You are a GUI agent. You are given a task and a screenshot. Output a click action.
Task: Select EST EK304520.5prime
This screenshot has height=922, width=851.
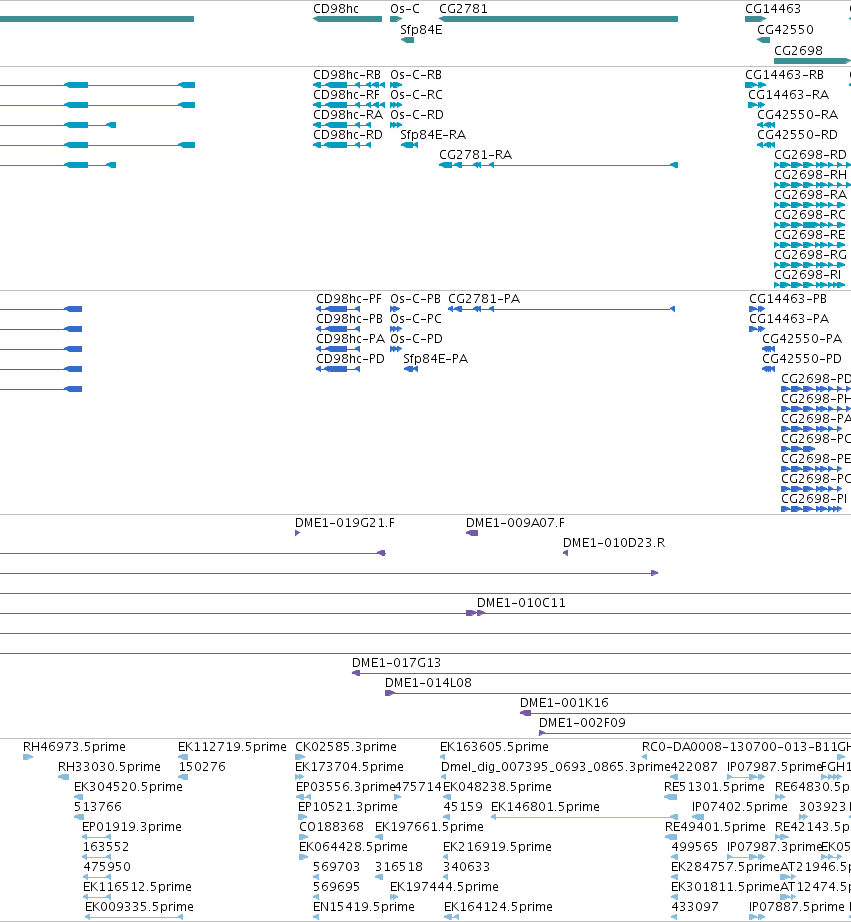(78, 797)
